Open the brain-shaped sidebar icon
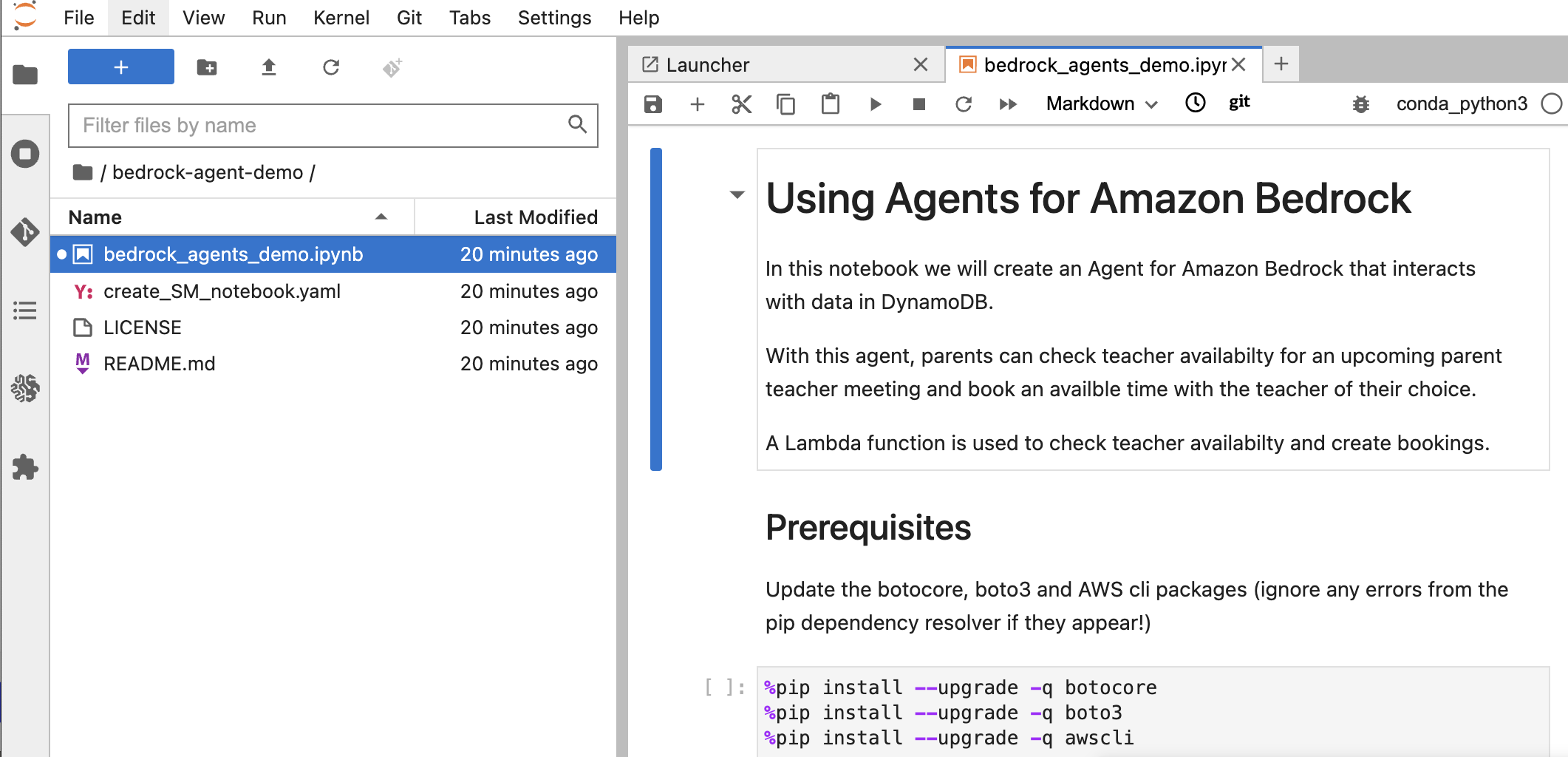This screenshot has height=757, width=1568. coord(25,388)
